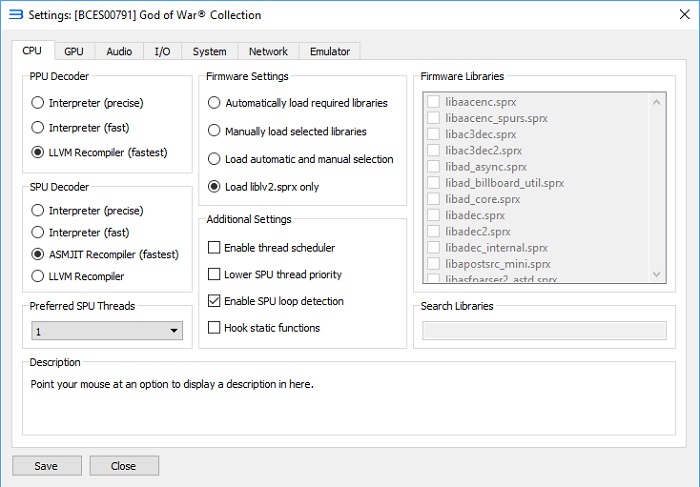This screenshot has width=700, height=487.
Task: Select PPU Interpreter (precise) option
Action: pos(38,102)
